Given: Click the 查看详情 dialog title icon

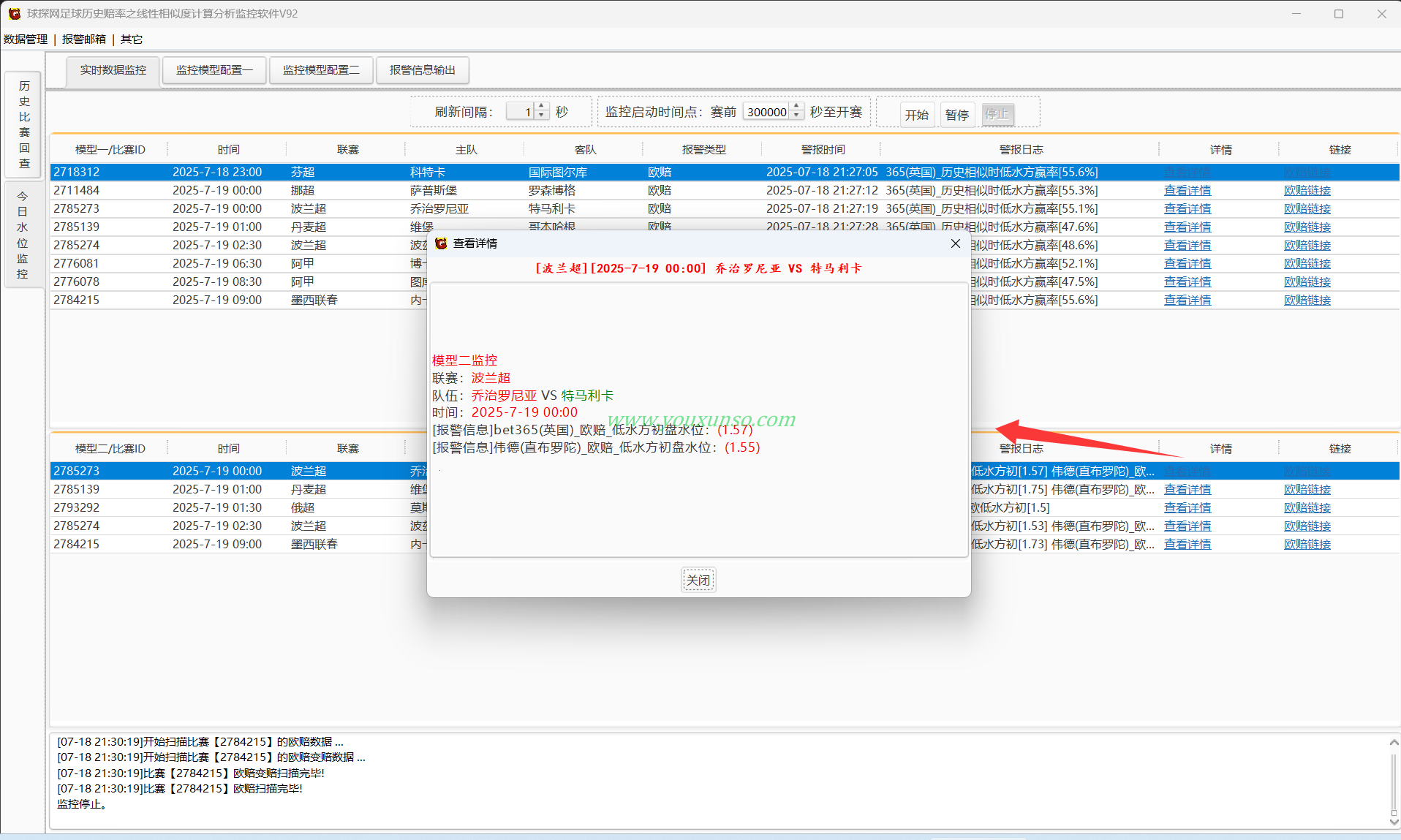Looking at the screenshot, I should (441, 243).
